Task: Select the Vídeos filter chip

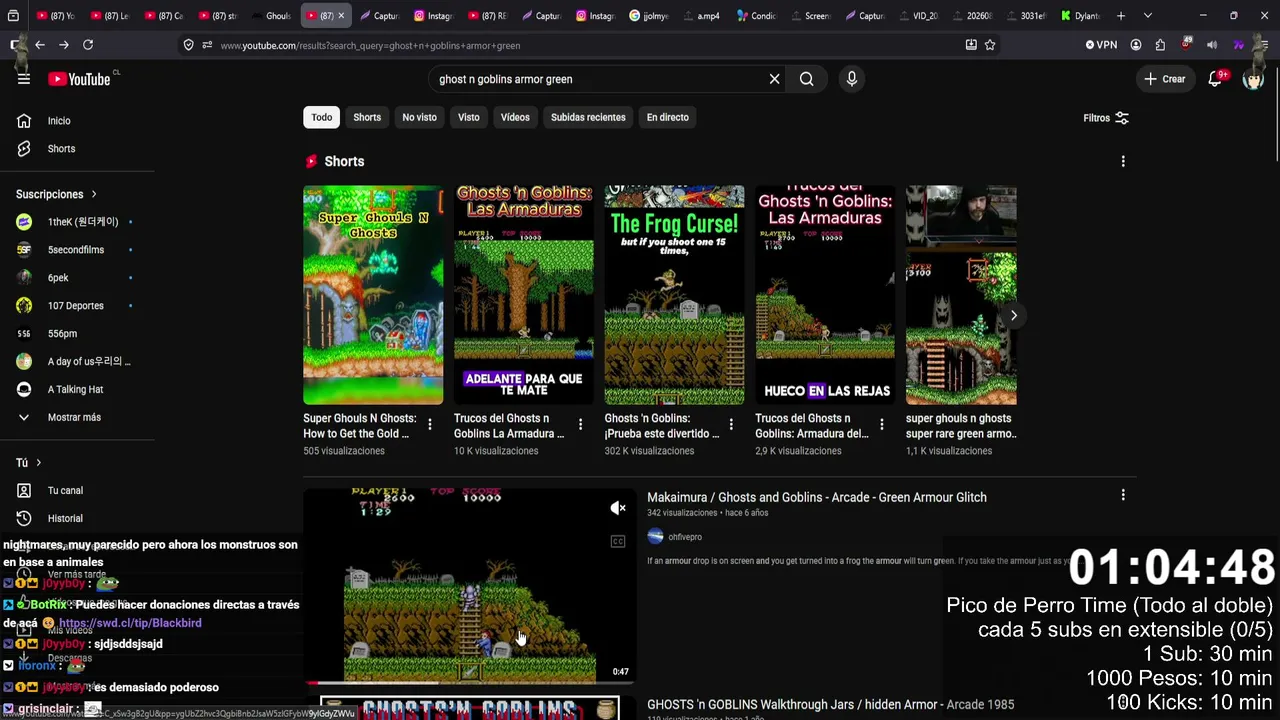Action: (515, 117)
